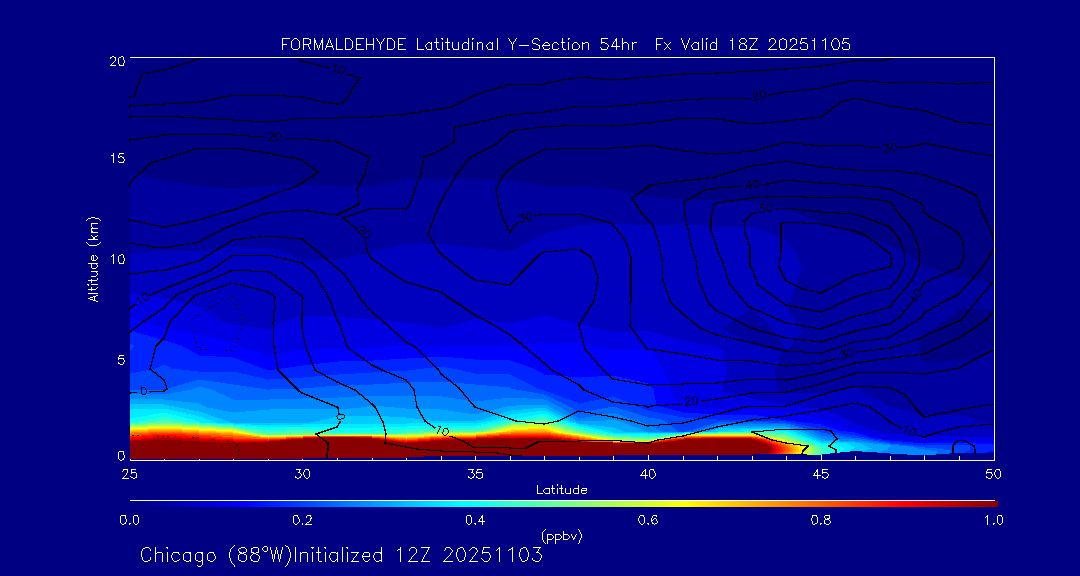This screenshot has width=1080, height=576.
Task: Click the "50" contour label in the jet core
Action: [x=765, y=209]
